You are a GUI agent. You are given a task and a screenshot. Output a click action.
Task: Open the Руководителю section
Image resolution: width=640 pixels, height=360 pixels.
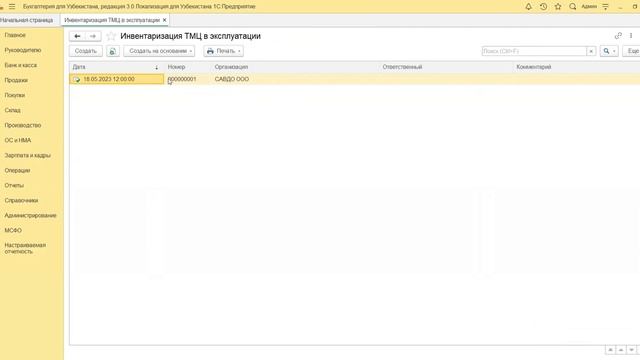pos(23,50)
